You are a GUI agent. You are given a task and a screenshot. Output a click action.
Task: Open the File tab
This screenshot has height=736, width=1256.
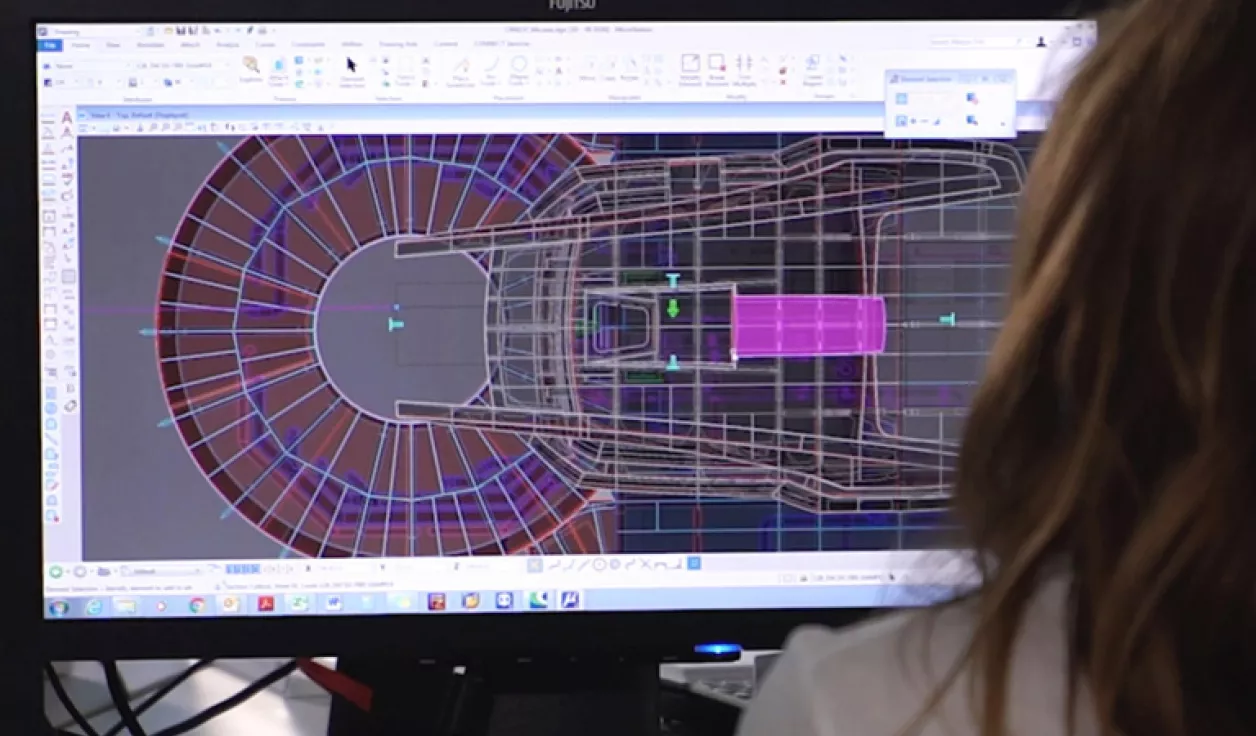point(49,45)
